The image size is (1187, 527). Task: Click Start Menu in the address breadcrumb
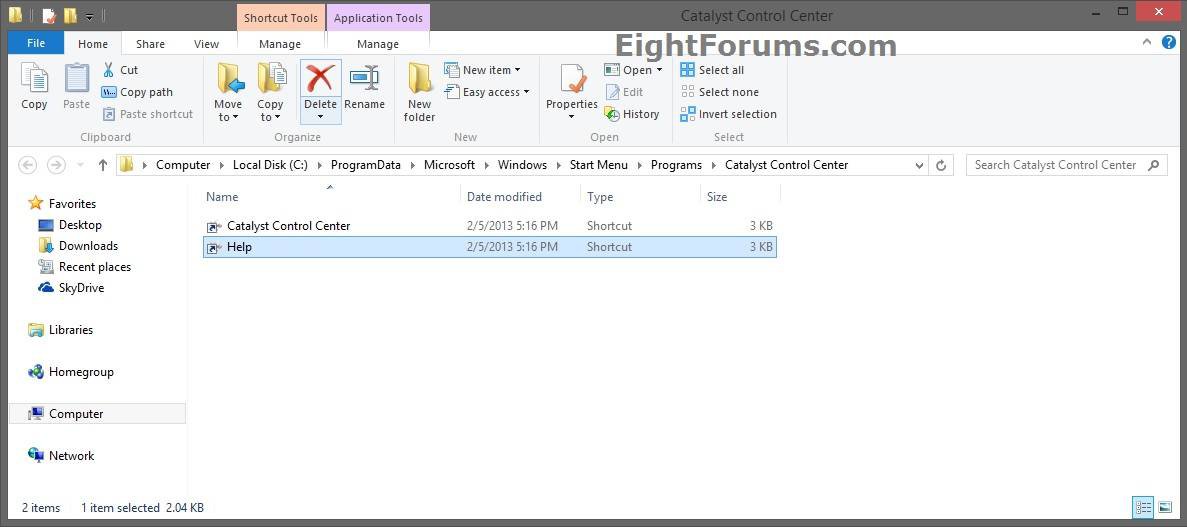tap(599, 165)
